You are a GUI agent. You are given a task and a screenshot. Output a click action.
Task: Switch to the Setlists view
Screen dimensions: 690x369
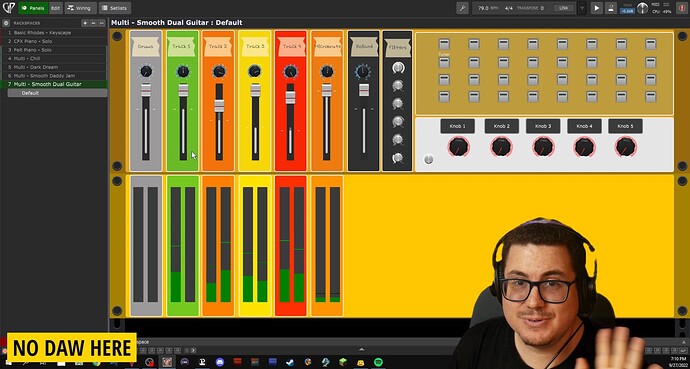(x=115, y=8)
